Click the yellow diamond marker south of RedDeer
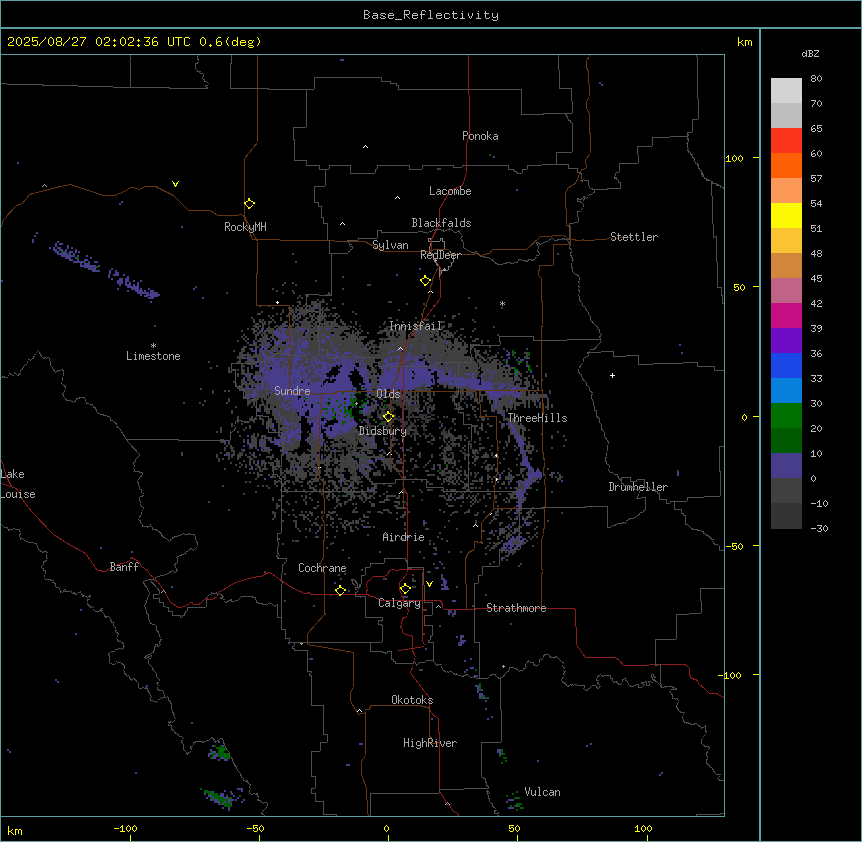This screenshot has height=842, width=862. point(425,281)
